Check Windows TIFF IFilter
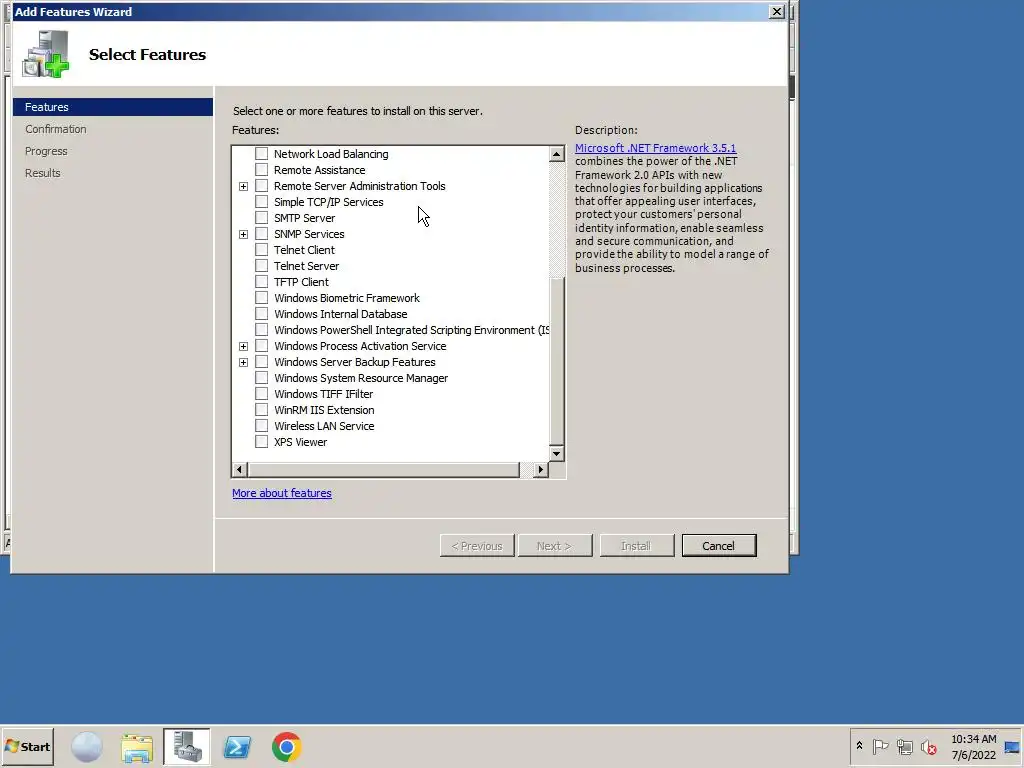This screenshot has height=768, width=1024. (261, 394)
